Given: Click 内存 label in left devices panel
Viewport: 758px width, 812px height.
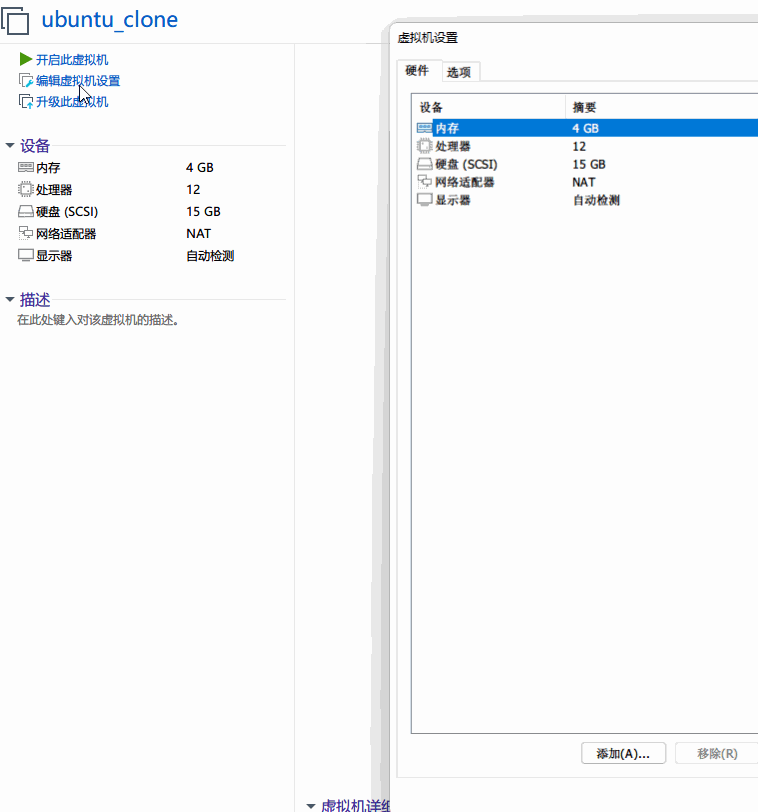Looking at the screenshot, I should click(x=48, y=168).
